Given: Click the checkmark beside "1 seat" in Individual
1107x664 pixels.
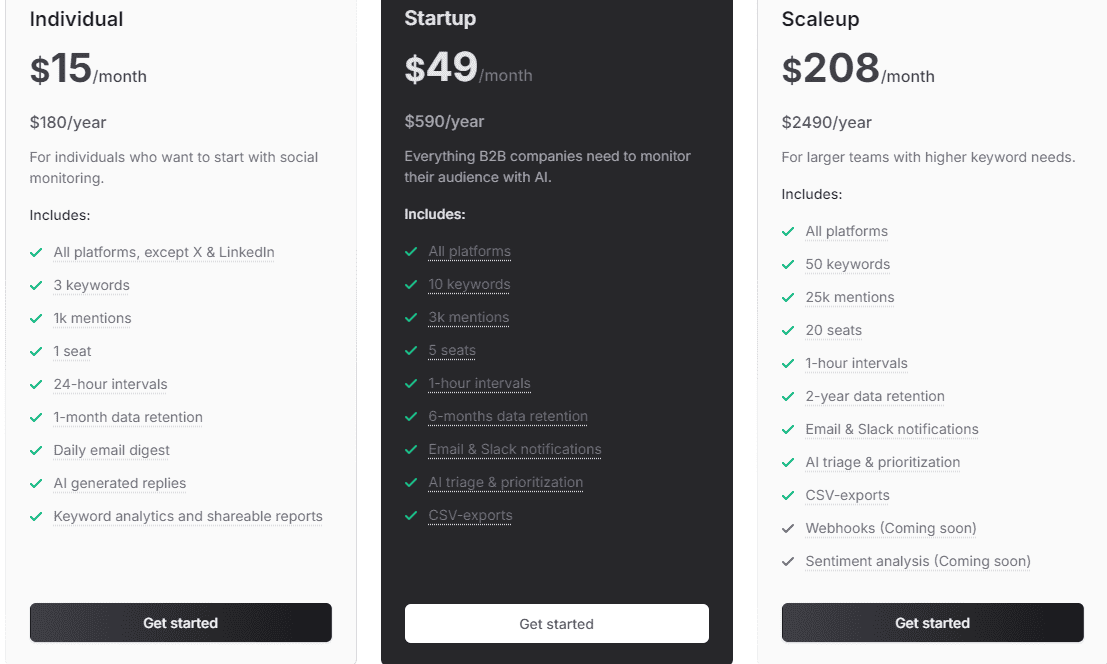Looking at the screenshot, I should [x=37, y=352].
